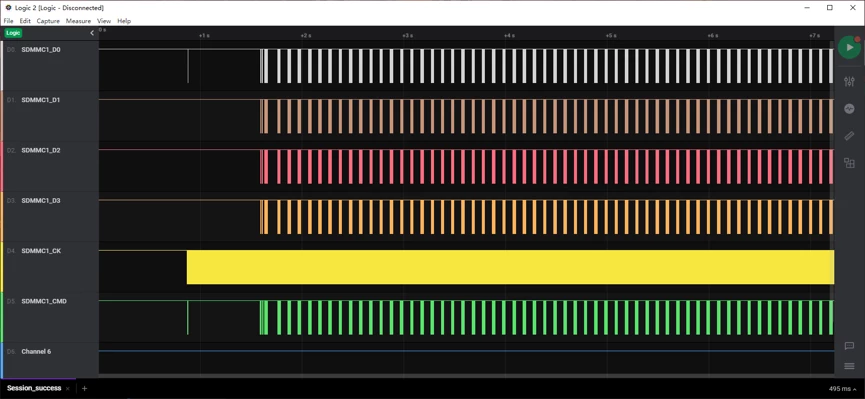The width and height of the screenshot is (865, 399).
Task: Click the yellow color strip of SDMMC1_CK
Action: 1,267
